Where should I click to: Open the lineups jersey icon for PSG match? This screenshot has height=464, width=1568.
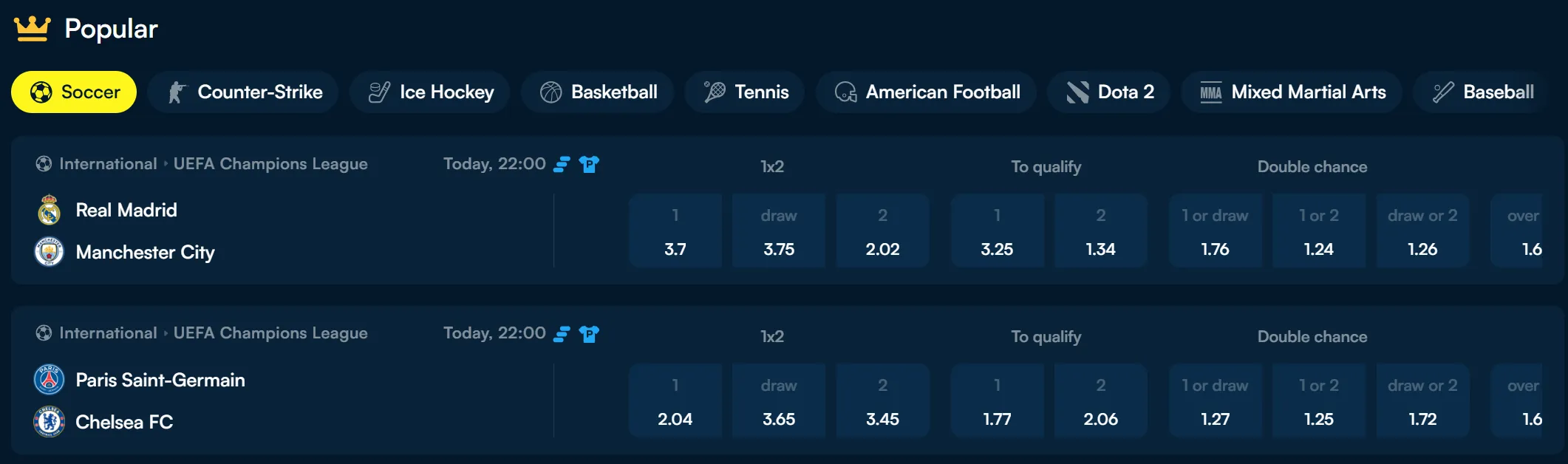589,333
